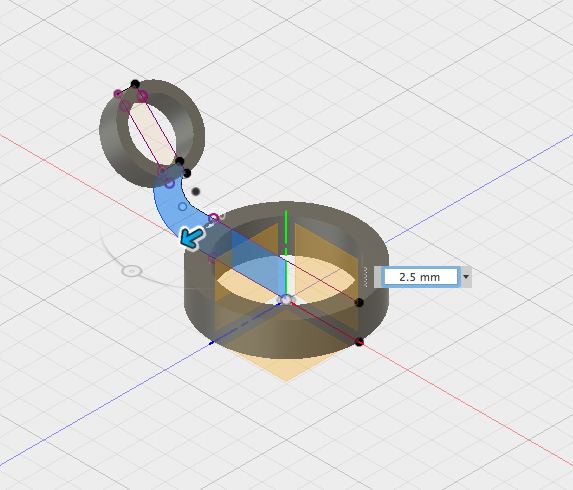The image size is (573, 490).
Task: Click the 2.5 mm distance input field
Action: click(x=420, y=277)
